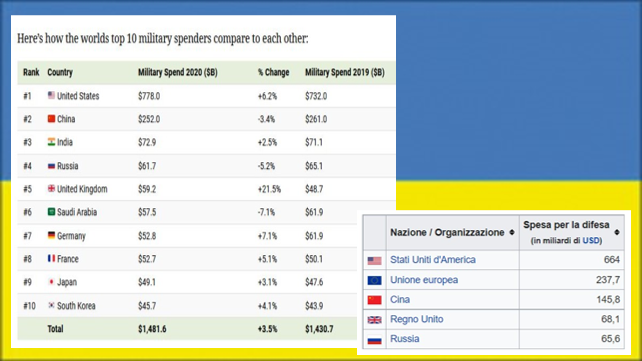The image size is (642, 361).
Task: Click the $1,430.7 total for 2019
Action: [x=319, y=329]
